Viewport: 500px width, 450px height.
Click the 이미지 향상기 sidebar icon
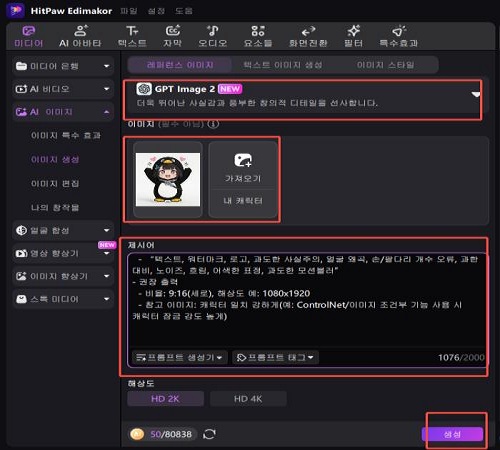[x=21, y=276]
